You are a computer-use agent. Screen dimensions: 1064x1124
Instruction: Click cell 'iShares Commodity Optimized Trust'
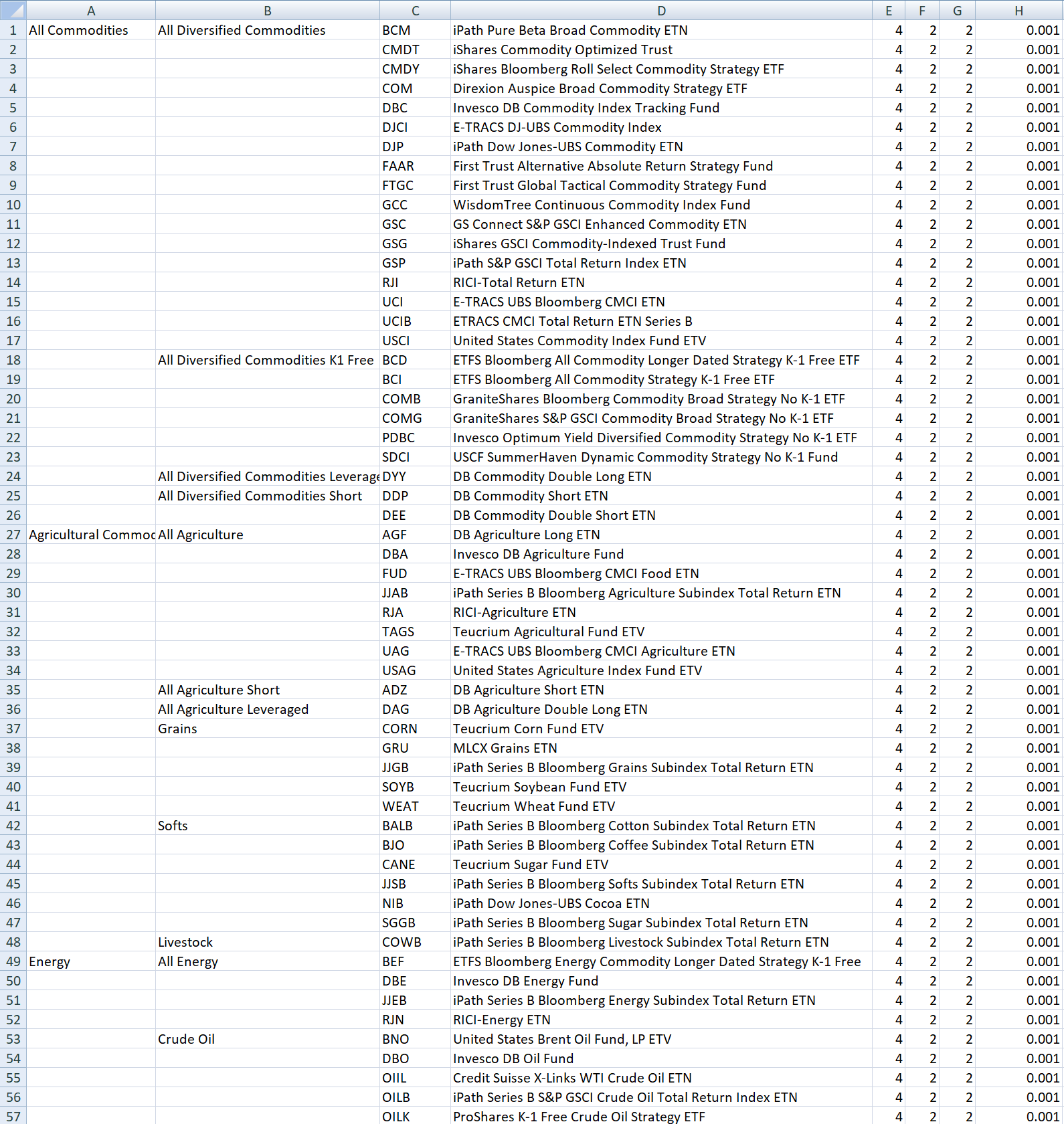[661, 50]
